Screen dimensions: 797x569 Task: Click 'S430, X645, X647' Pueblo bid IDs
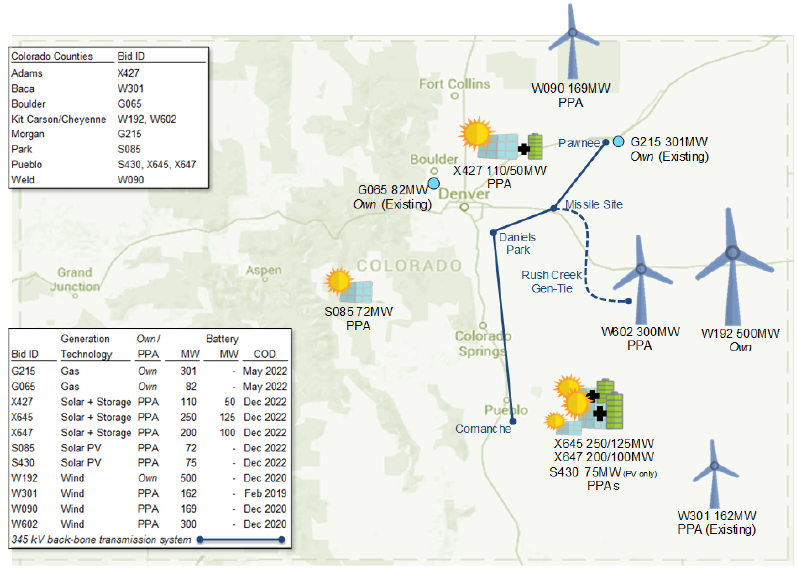(157, 164)
